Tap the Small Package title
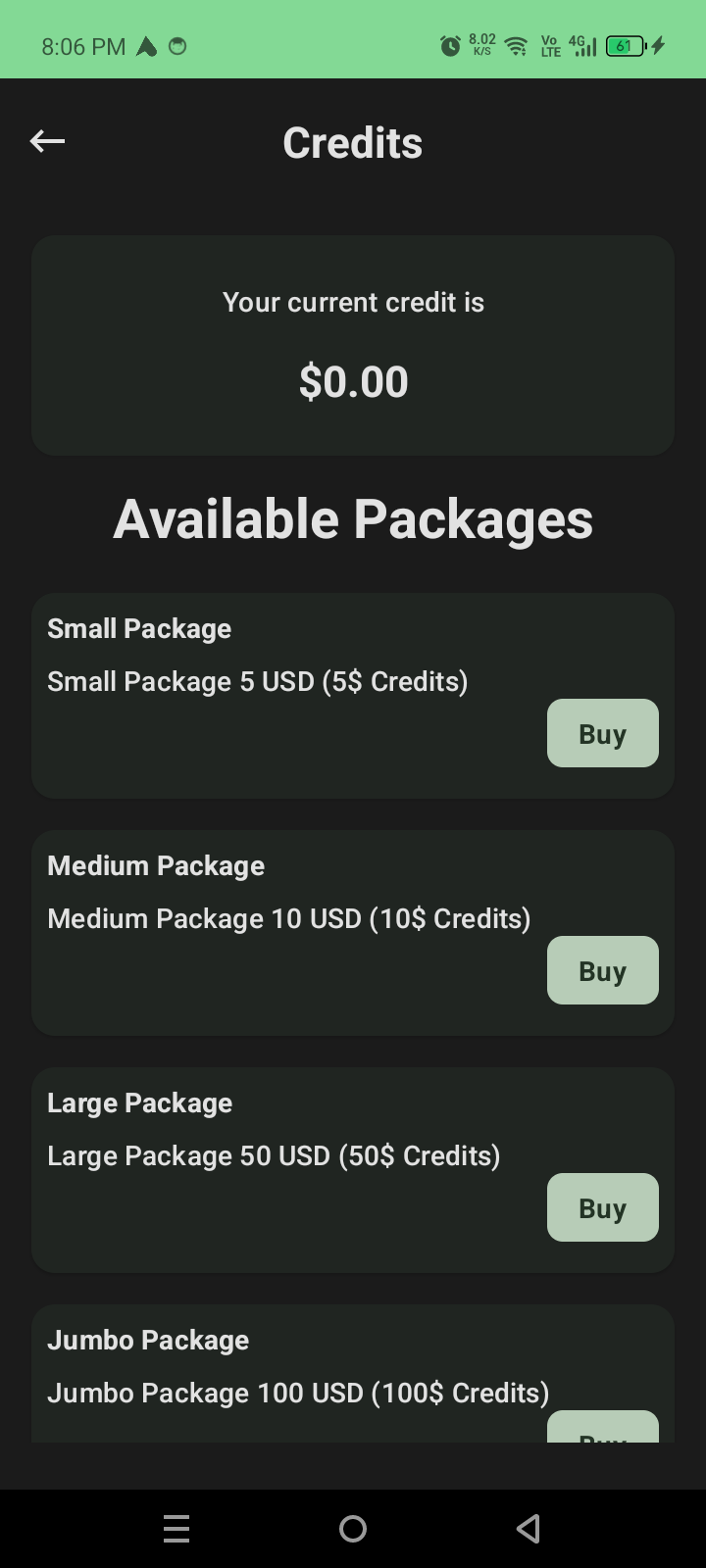706x1568 pixels. 139,628
